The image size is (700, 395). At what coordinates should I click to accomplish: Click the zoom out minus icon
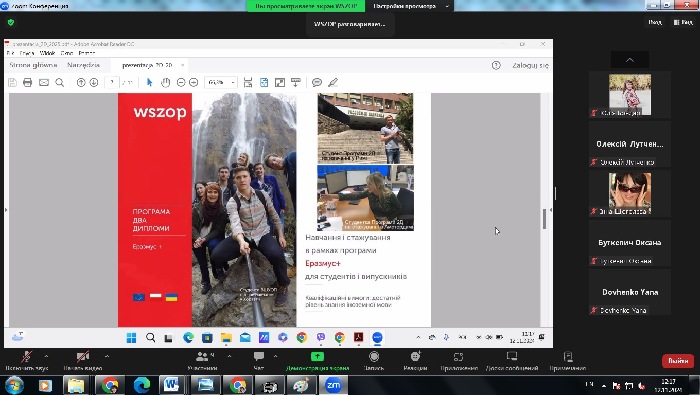click(181, 83)
